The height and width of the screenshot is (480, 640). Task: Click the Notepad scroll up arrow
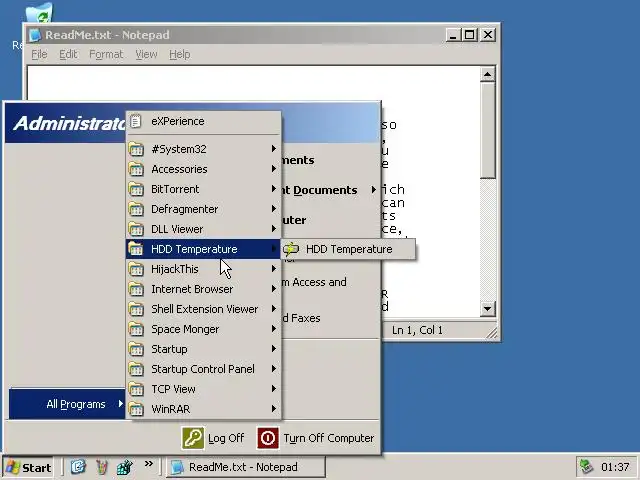click(487, 74)
